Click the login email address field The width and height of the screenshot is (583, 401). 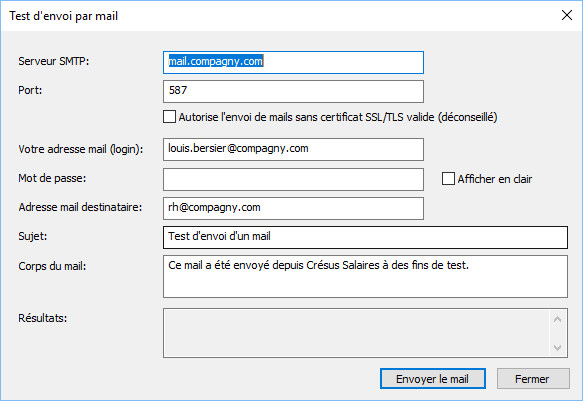coord(293,149)
